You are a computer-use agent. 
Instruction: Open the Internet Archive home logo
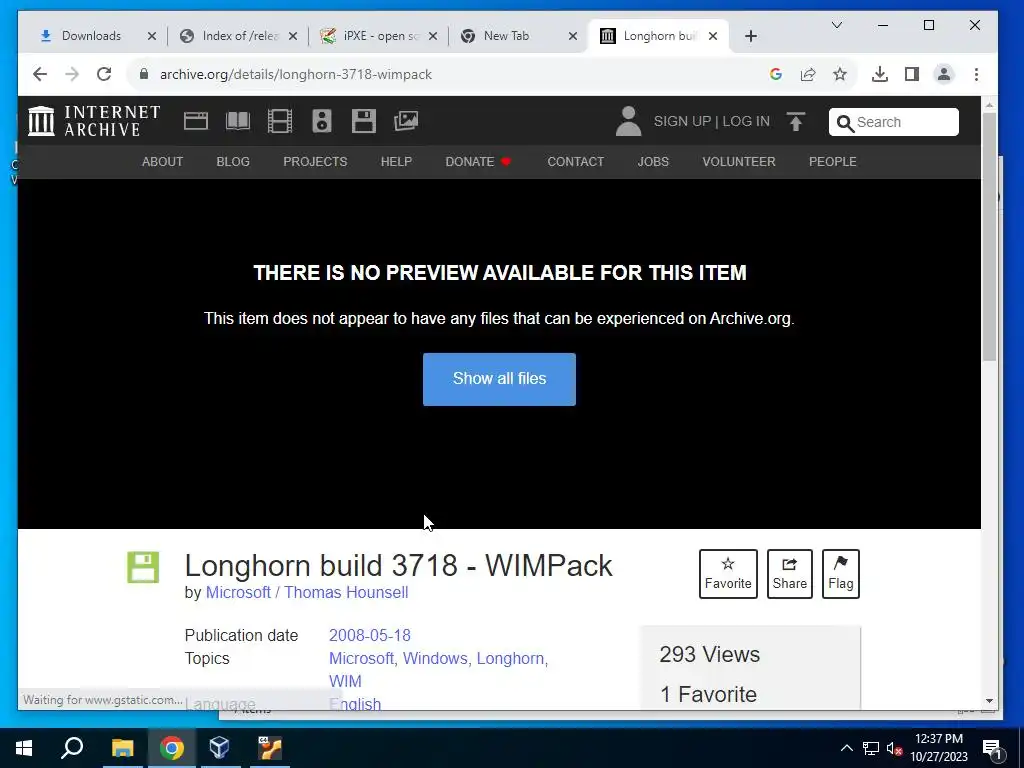point(94,121)
